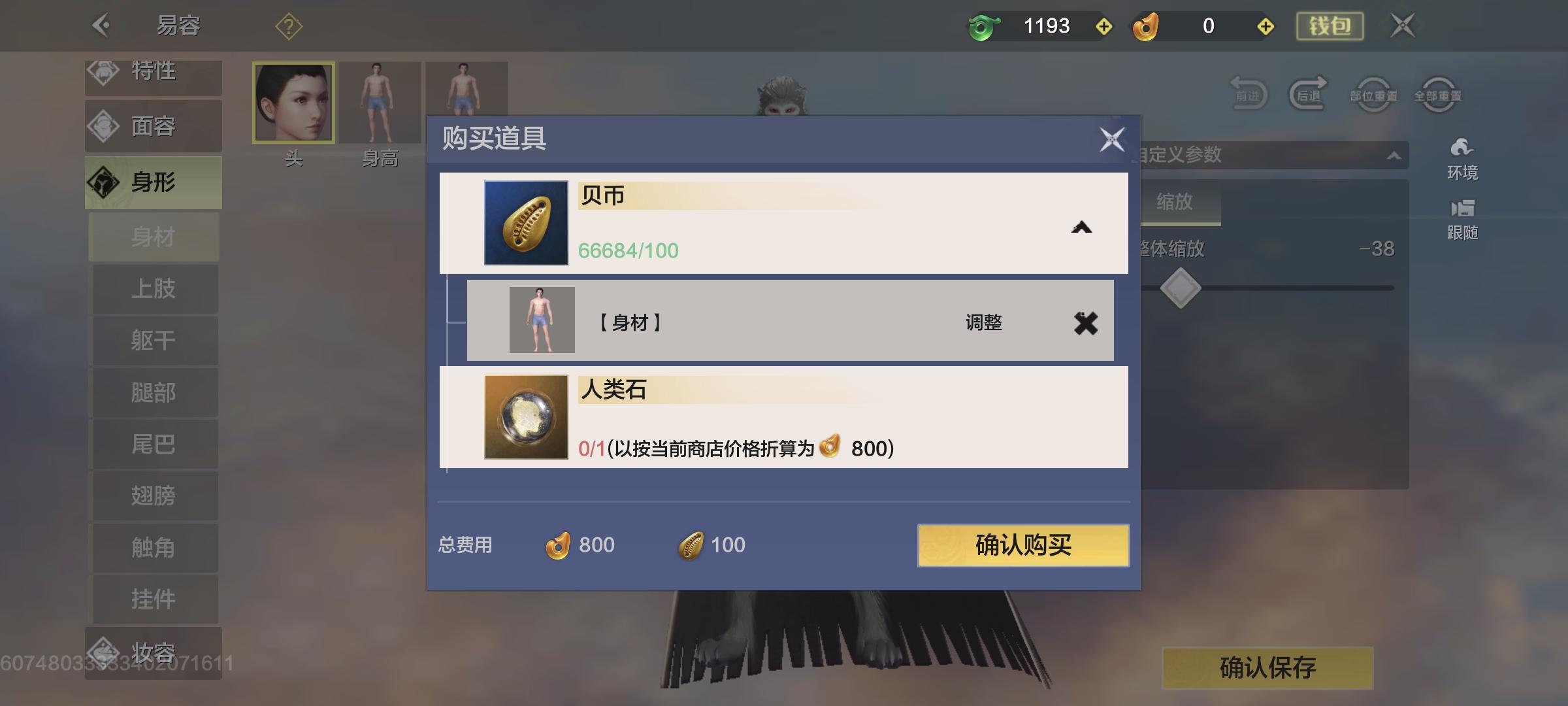Expand the 妆容 category
Screen dimensions: 1568x706
[x=154, y=652]
